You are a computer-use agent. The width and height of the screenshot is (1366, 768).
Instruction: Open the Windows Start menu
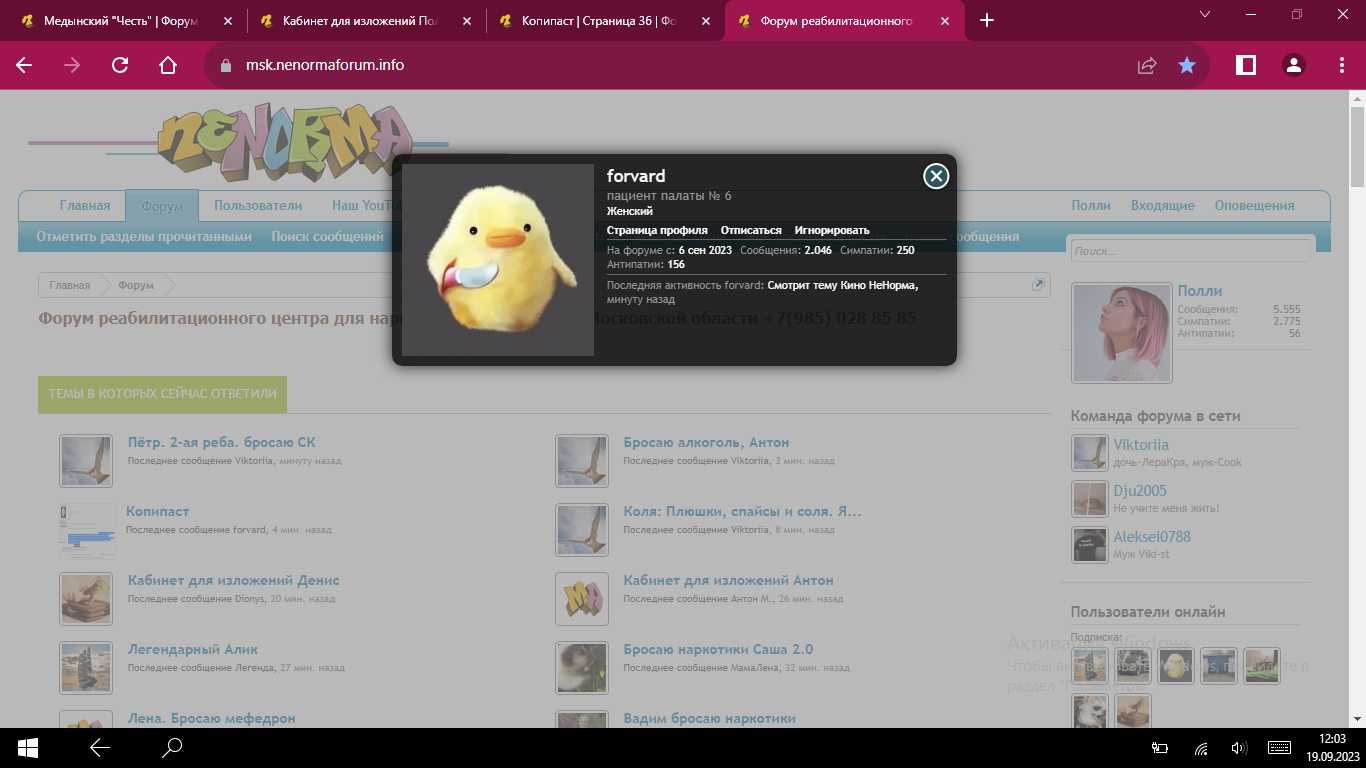(27, 747)
